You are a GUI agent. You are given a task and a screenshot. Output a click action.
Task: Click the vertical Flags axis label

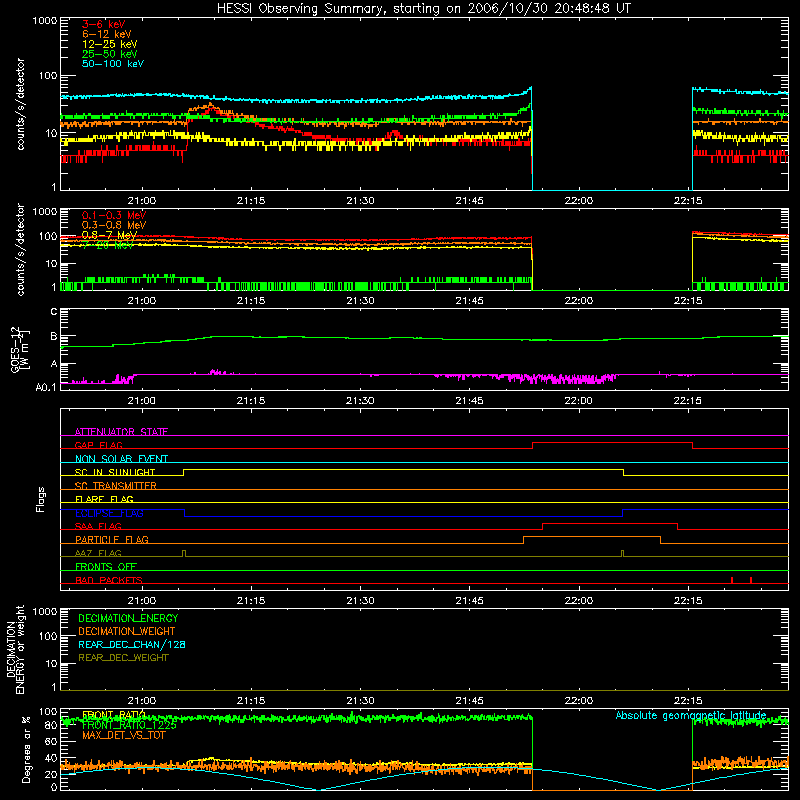click(x=41, y=499)
